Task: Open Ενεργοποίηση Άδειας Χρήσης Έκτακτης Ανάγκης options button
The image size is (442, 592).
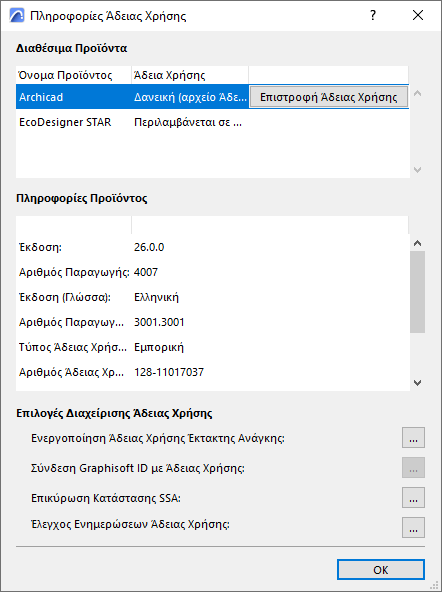Action: [413, 438]
